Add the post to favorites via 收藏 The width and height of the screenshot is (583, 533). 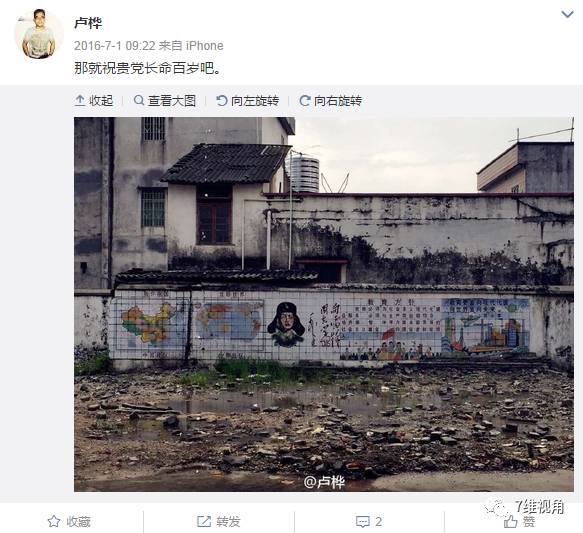(x=79, y=521)
